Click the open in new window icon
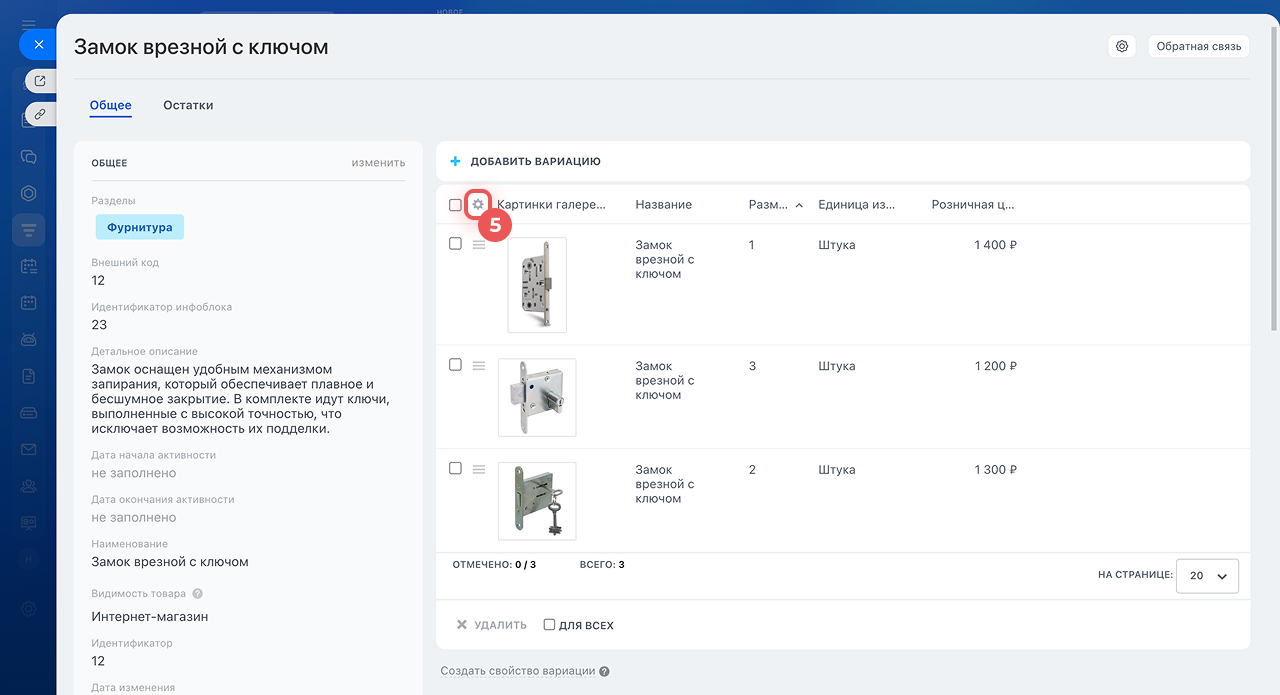Screen dimensions: 1280x695 [40, 81]
